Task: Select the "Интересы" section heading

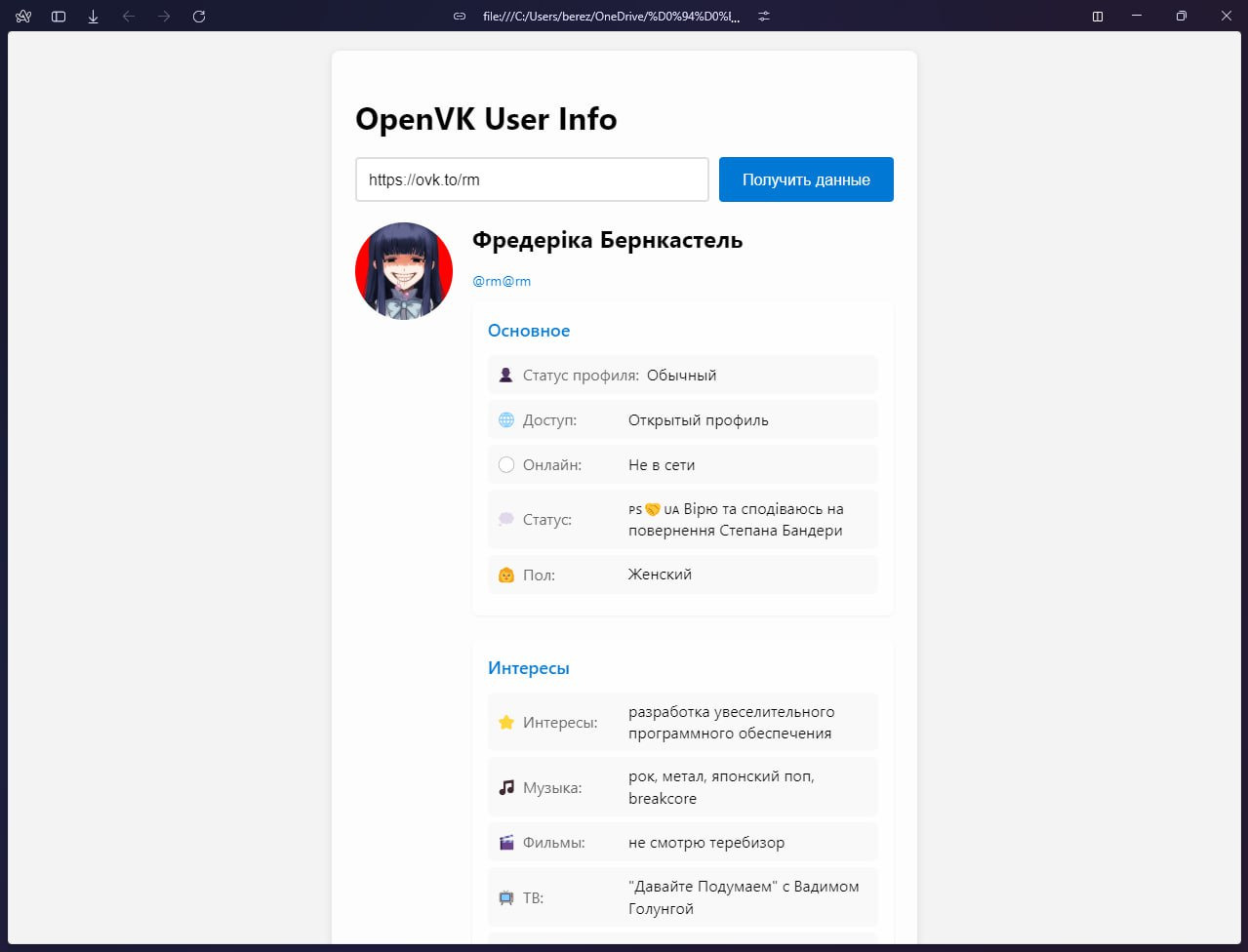Action: click(x=529, y=668)
